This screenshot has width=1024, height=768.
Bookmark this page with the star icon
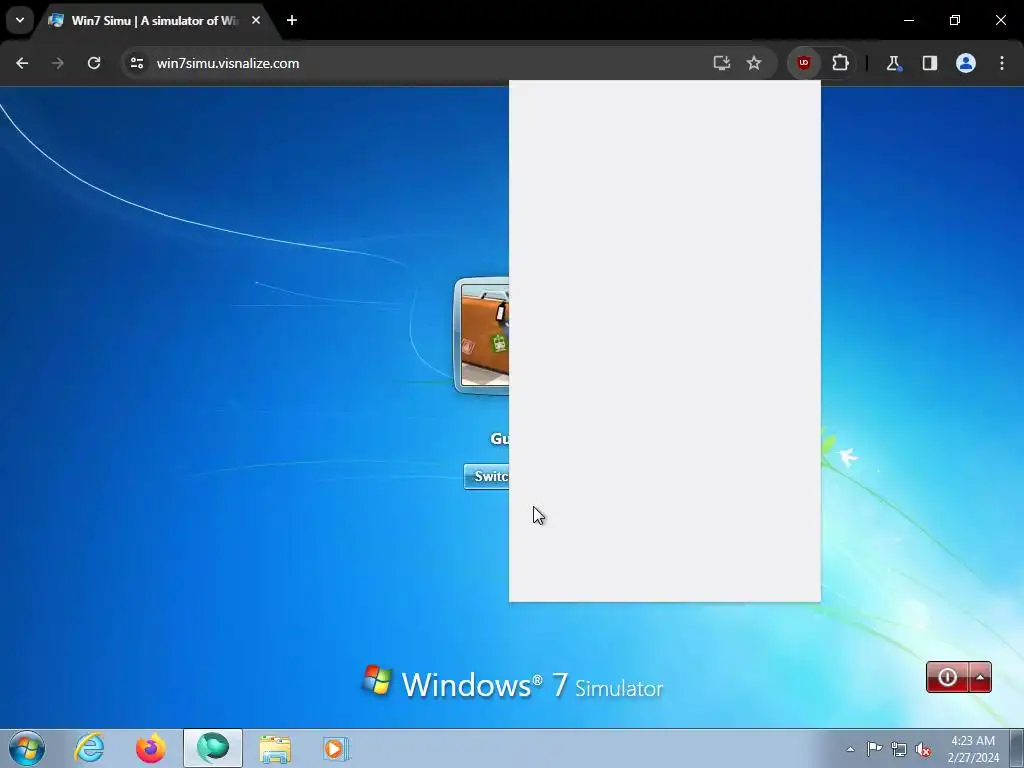[x=754, y=63]
